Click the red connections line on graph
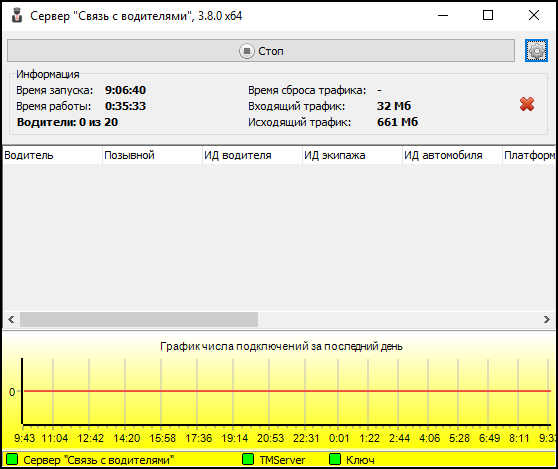The image size is (558, 469). (x=287, y=391)
